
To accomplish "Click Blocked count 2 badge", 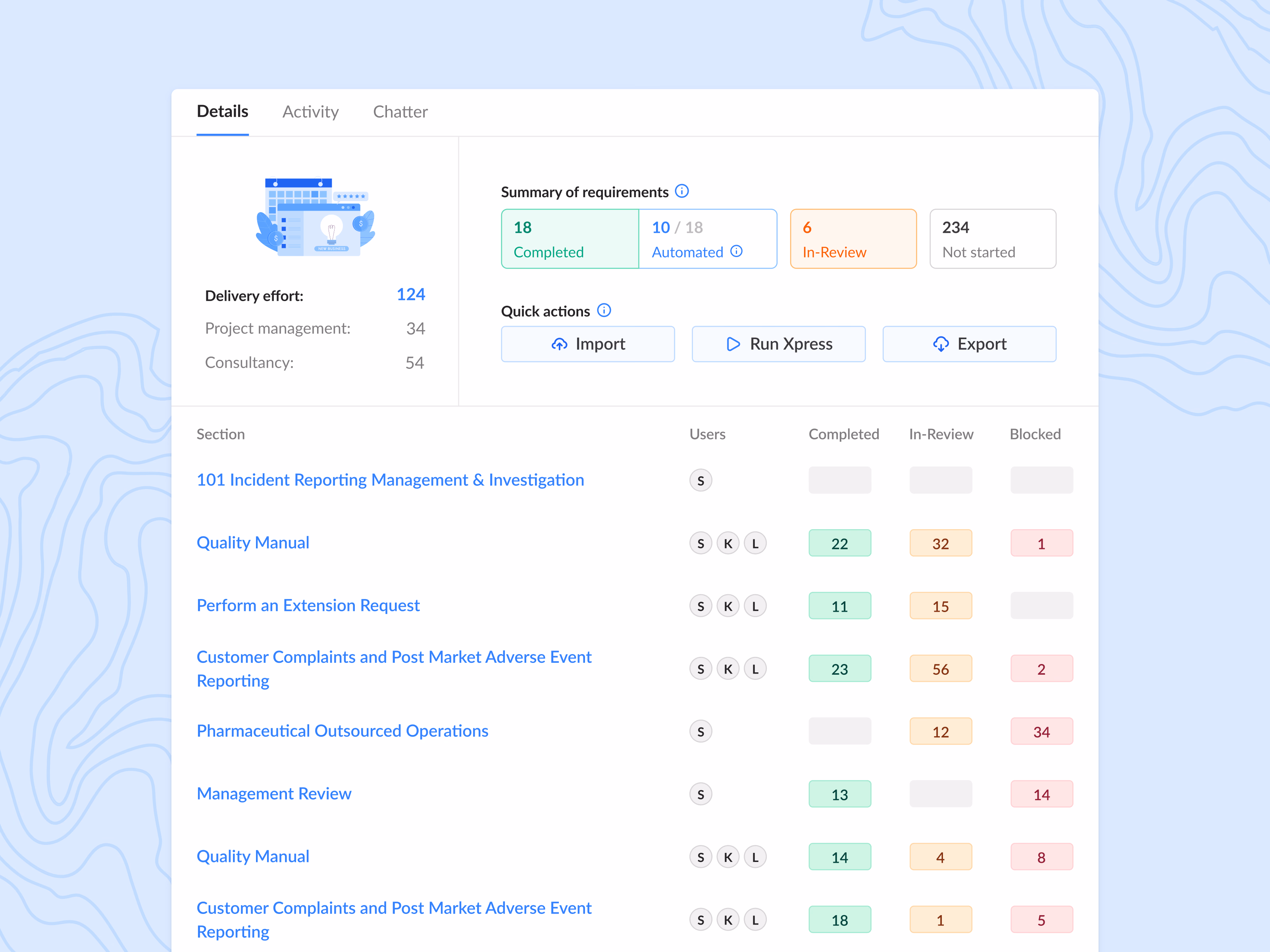I will coord(1042,668).
